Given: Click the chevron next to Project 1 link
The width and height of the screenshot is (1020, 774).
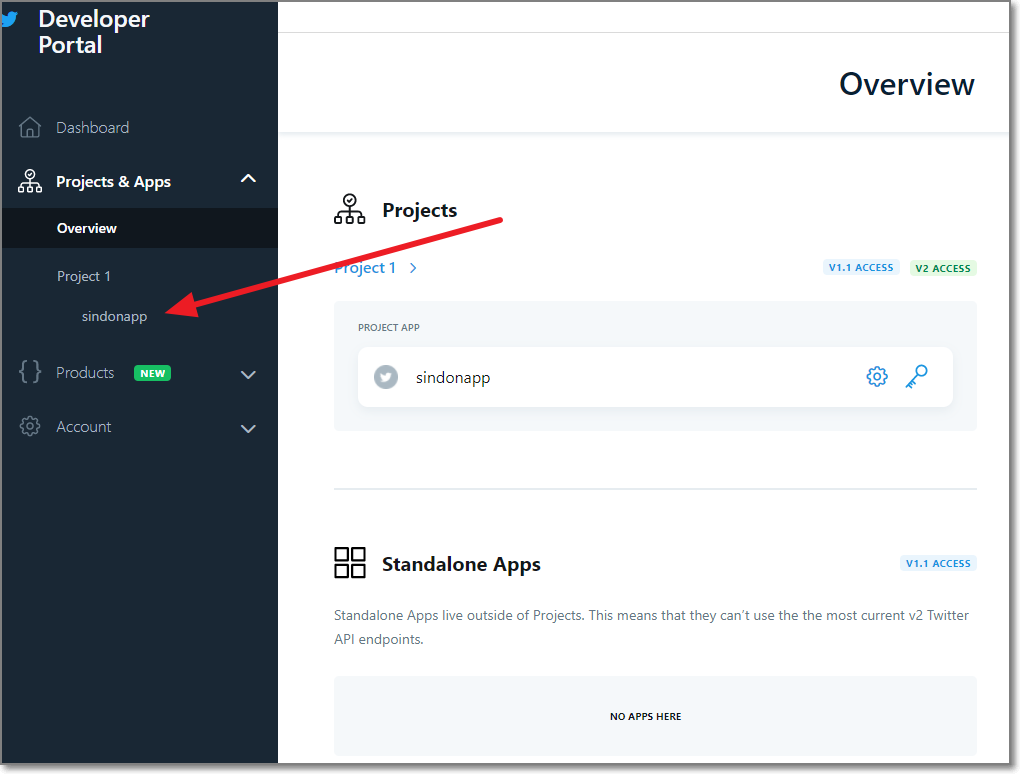Looking at the screenshot, I should click(413, 268).
